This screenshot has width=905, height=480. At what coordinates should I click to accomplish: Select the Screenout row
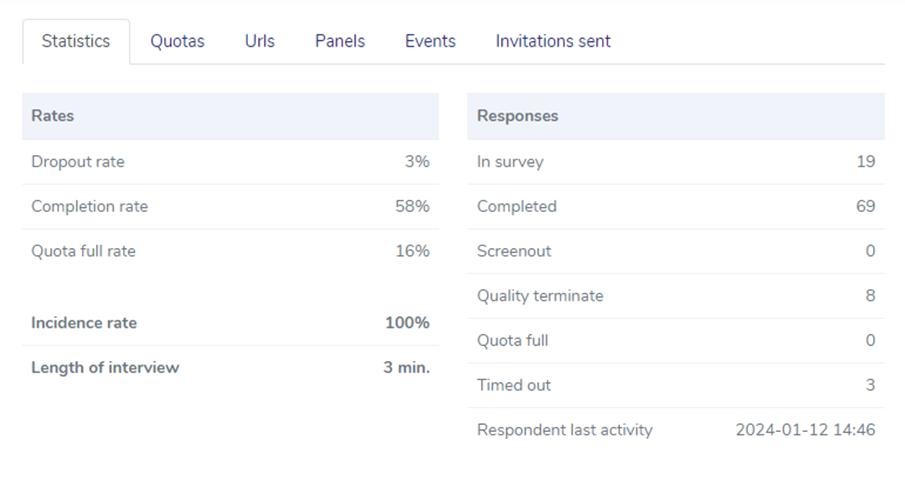coord(676,252)
